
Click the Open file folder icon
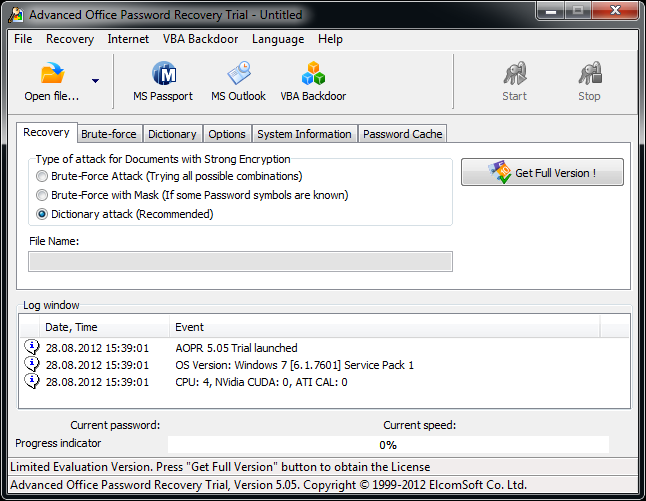52,73
